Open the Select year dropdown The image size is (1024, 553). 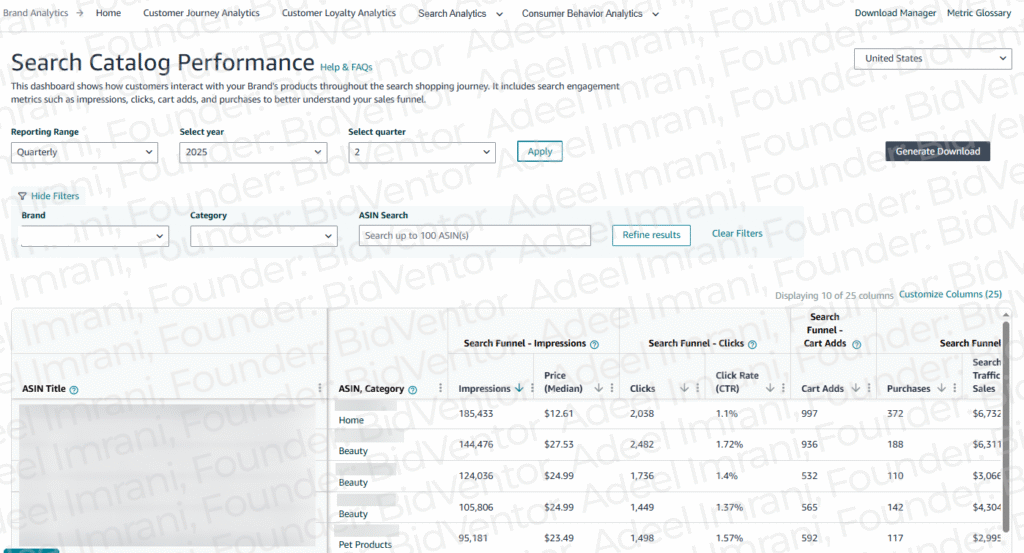pos(253,152)
